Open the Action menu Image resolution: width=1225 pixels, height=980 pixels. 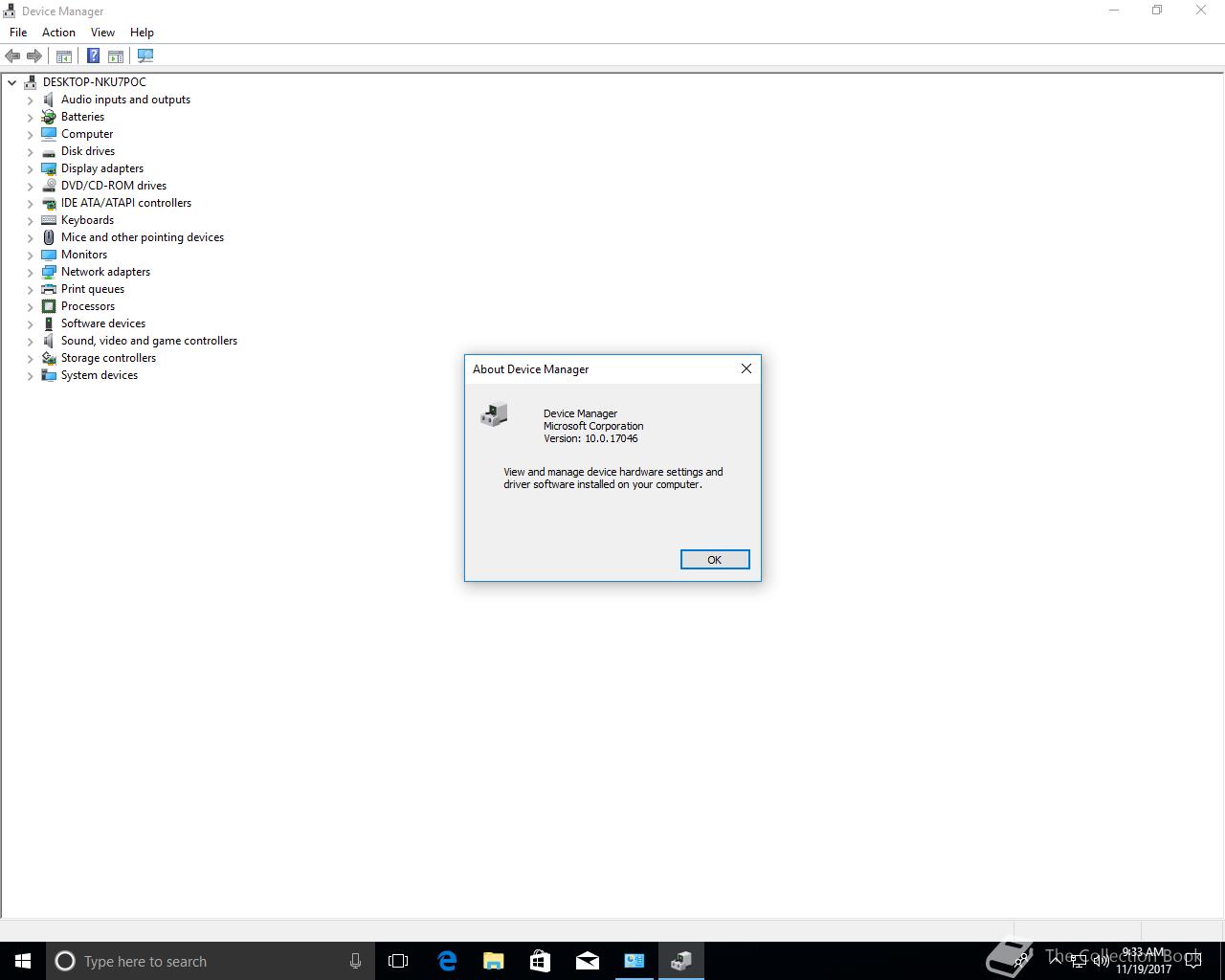(x=58, y=33)
